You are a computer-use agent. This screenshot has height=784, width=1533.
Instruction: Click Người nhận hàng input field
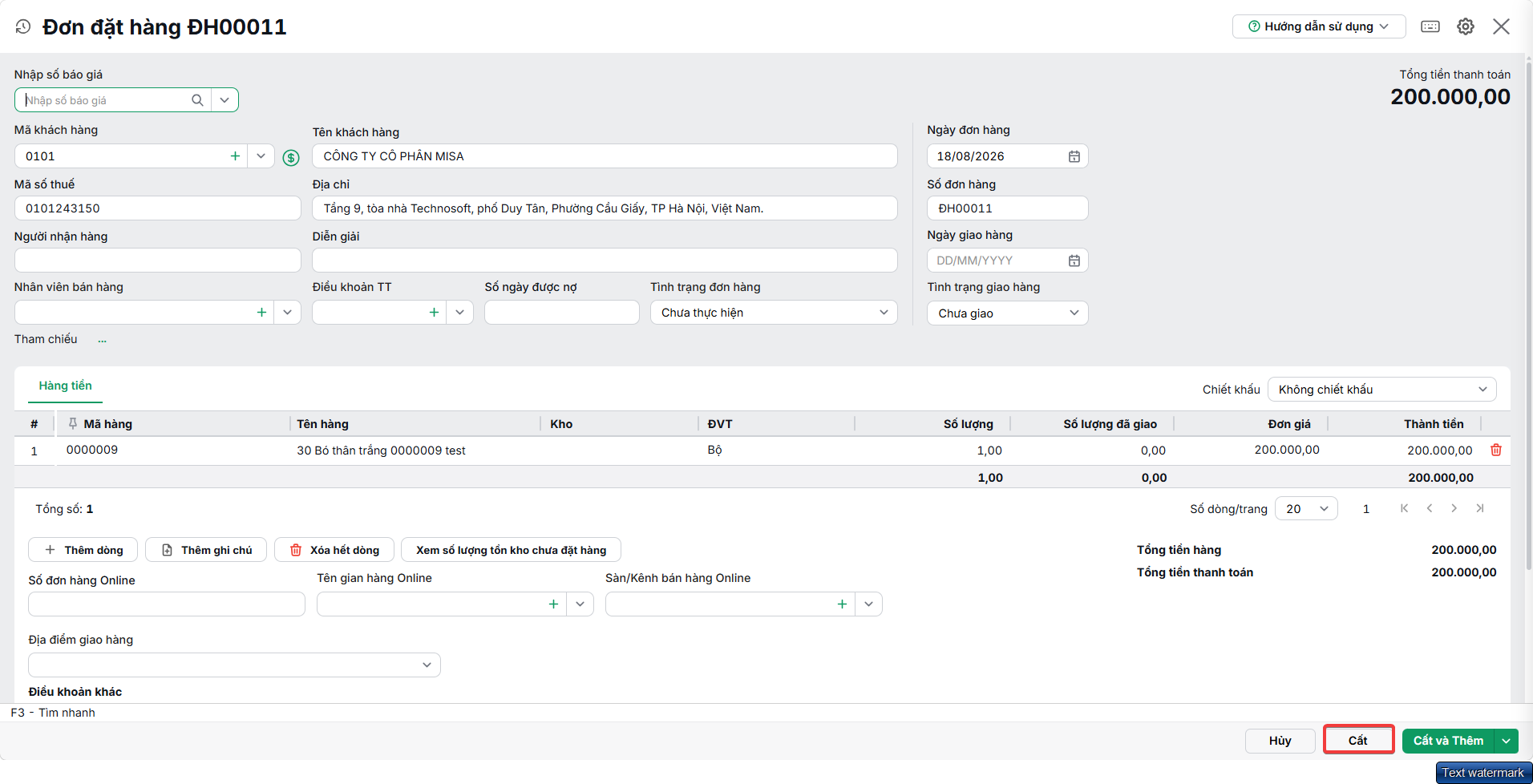158,261
